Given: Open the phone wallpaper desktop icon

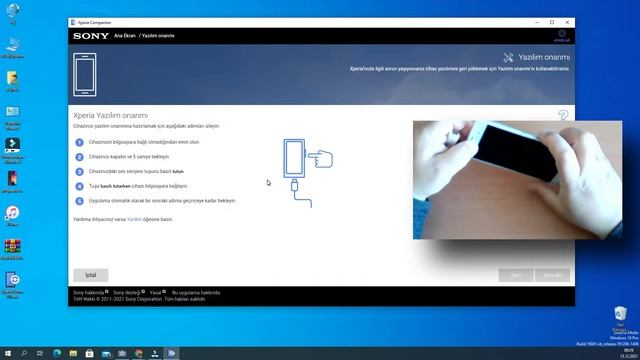Looking at the screenshot, I should click(13, 182).
